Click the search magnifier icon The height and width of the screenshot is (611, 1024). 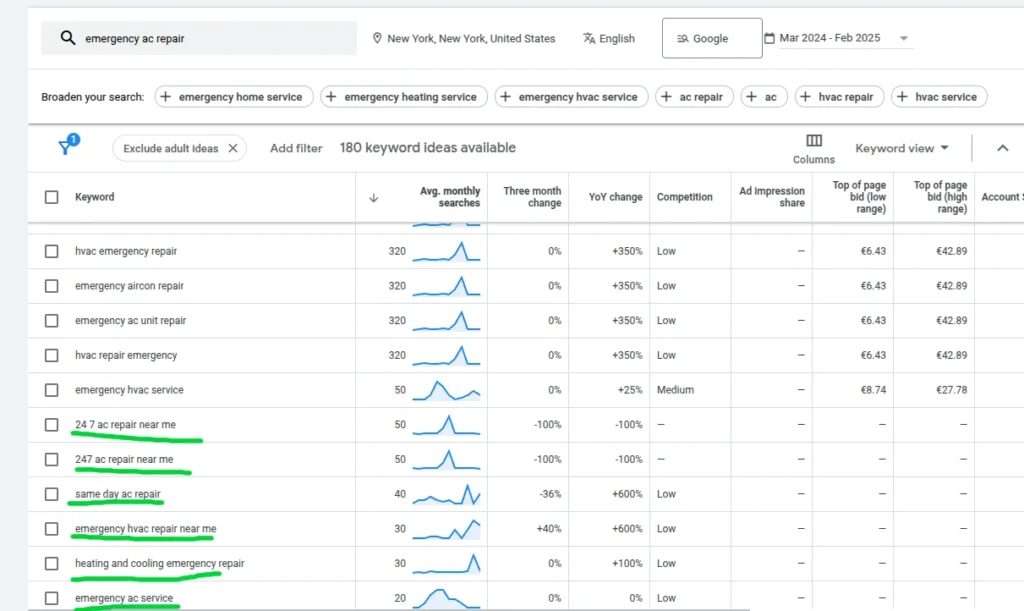(68, 38)
